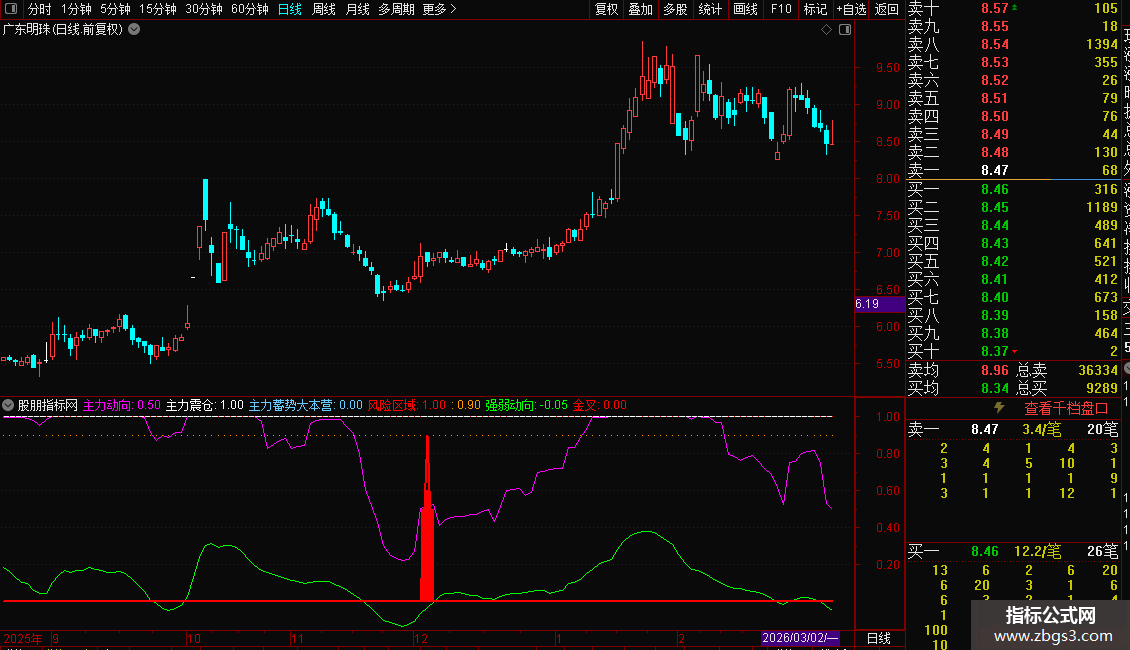Click the lightning bolt quick-trade icon
Screen dimensions: 1130x650
999,408
